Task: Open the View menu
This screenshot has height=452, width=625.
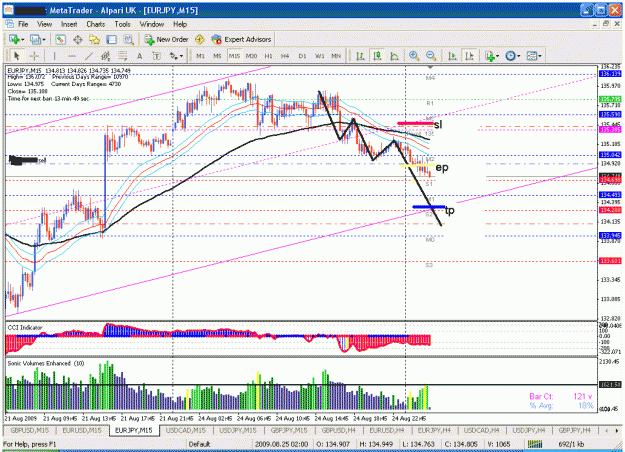Action: coord(44,24)
